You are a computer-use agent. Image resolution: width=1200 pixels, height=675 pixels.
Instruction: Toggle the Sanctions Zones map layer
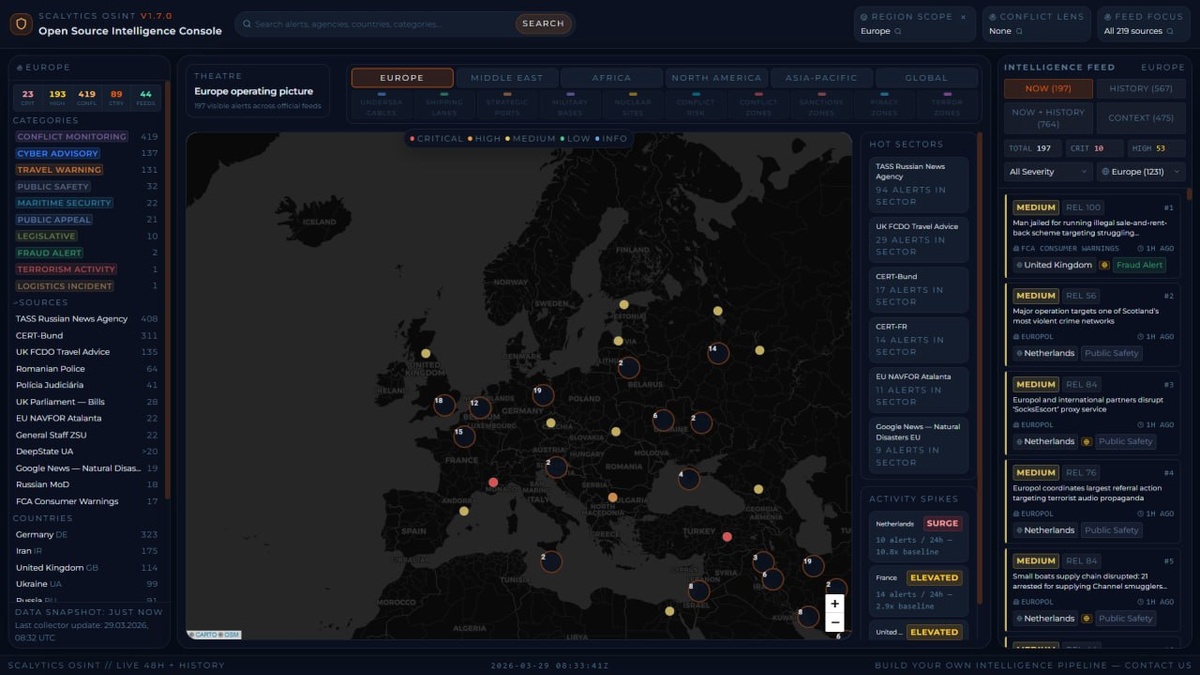click(x=821, y=105)
